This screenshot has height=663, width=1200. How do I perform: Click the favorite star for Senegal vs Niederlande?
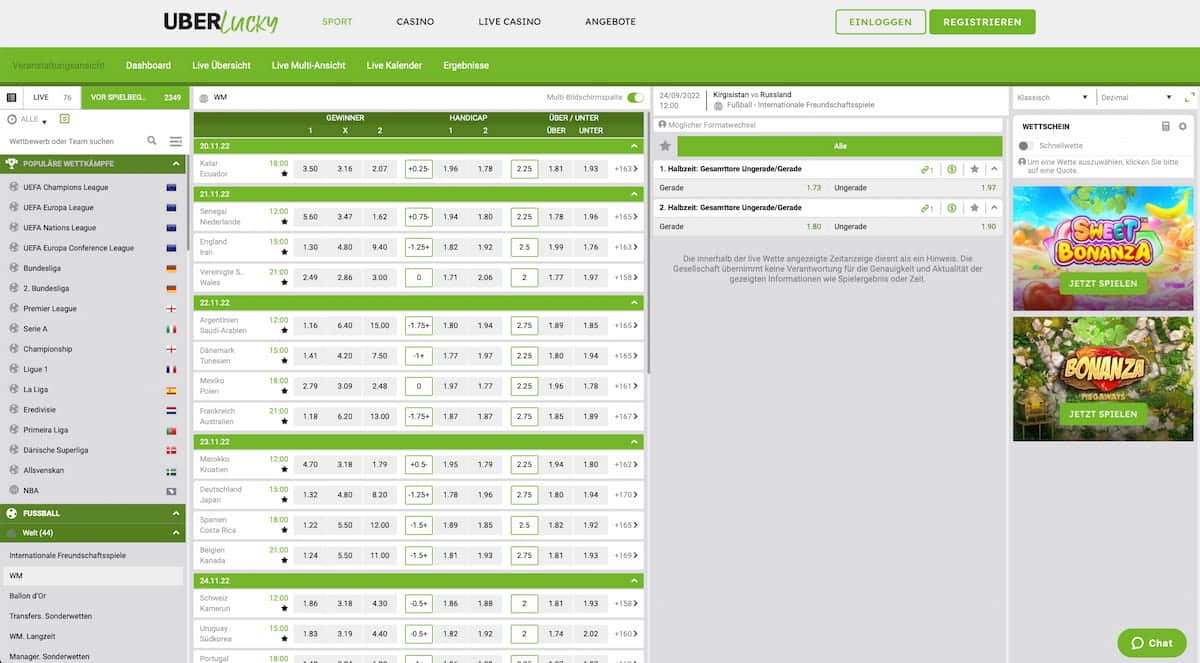284,222
